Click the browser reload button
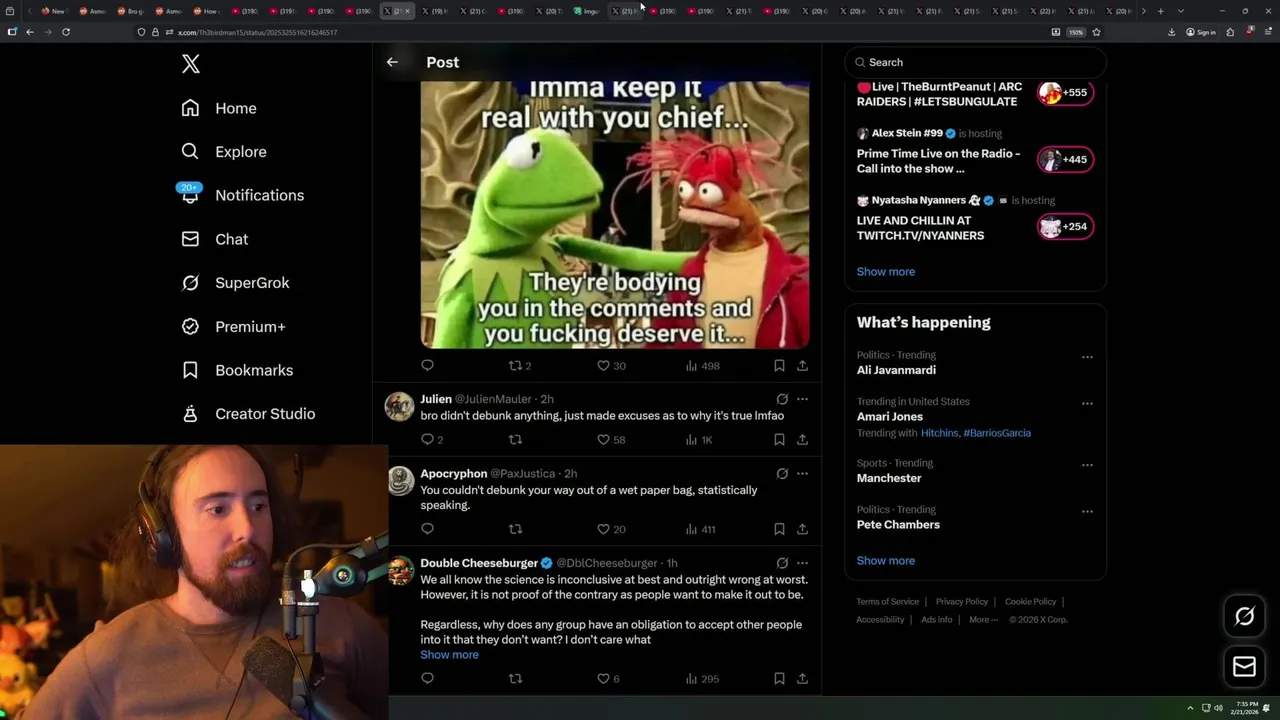Image resolution: width=1280 pixels, height=720 pixels. point(66,32)
